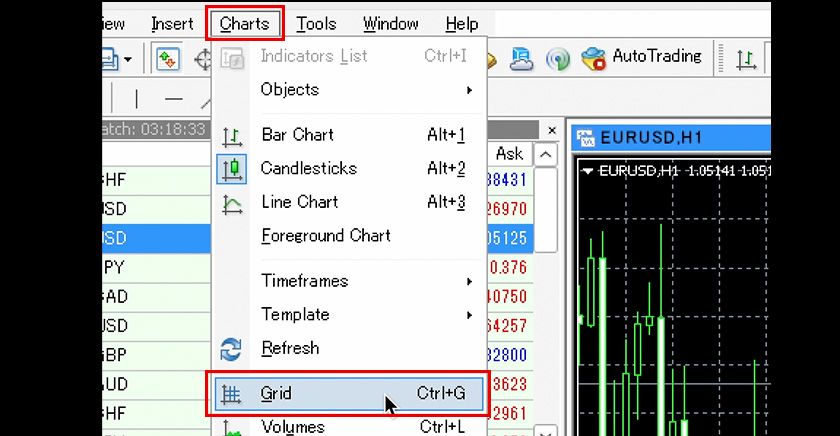Choose Candlesticks chart type

(349, 169)
